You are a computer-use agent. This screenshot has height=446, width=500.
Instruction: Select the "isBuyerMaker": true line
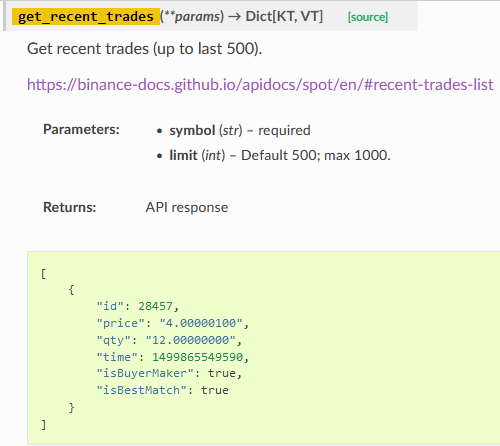click(x=169, y=373)
